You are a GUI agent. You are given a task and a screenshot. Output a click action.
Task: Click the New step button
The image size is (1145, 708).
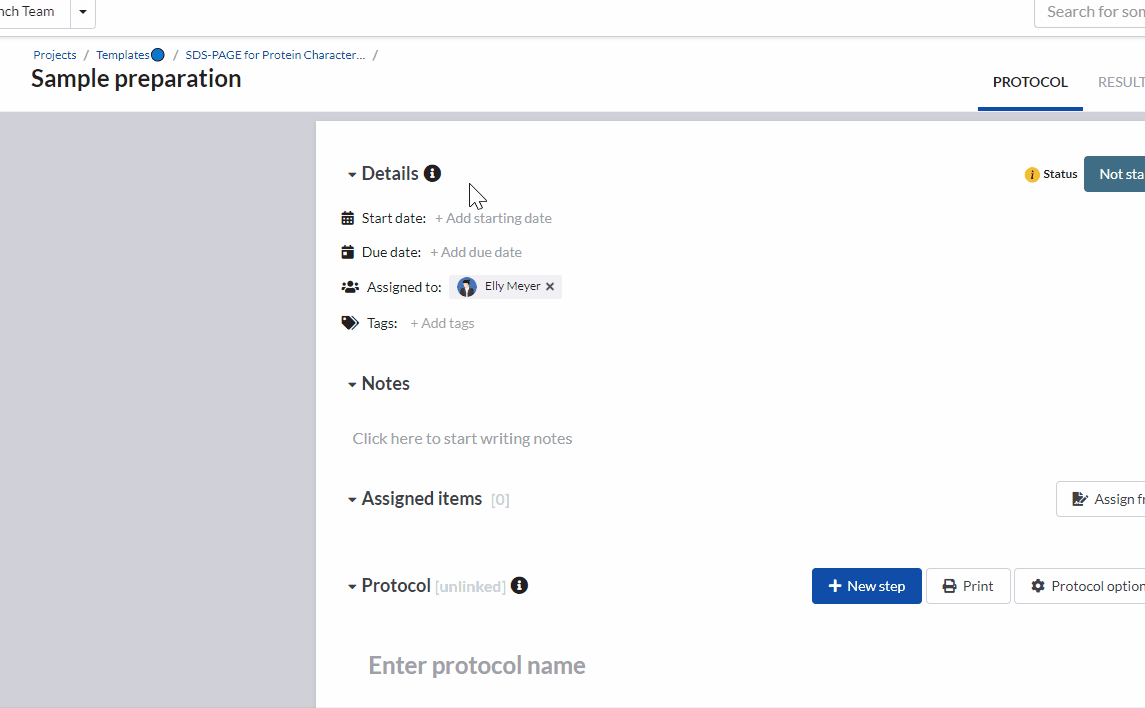[x=866, y=586]
